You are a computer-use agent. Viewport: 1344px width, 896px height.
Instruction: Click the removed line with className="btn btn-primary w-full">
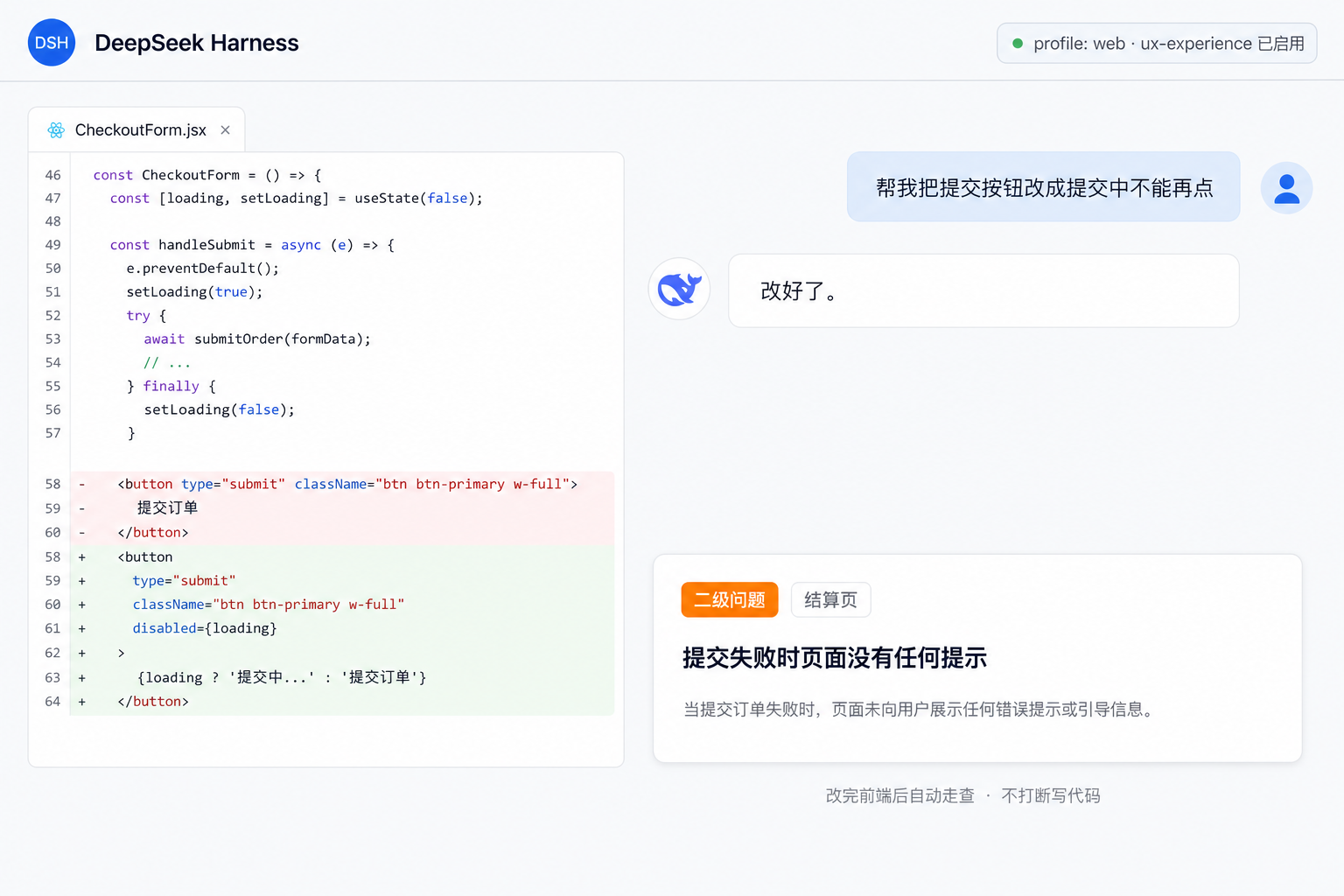pos(347,484)
